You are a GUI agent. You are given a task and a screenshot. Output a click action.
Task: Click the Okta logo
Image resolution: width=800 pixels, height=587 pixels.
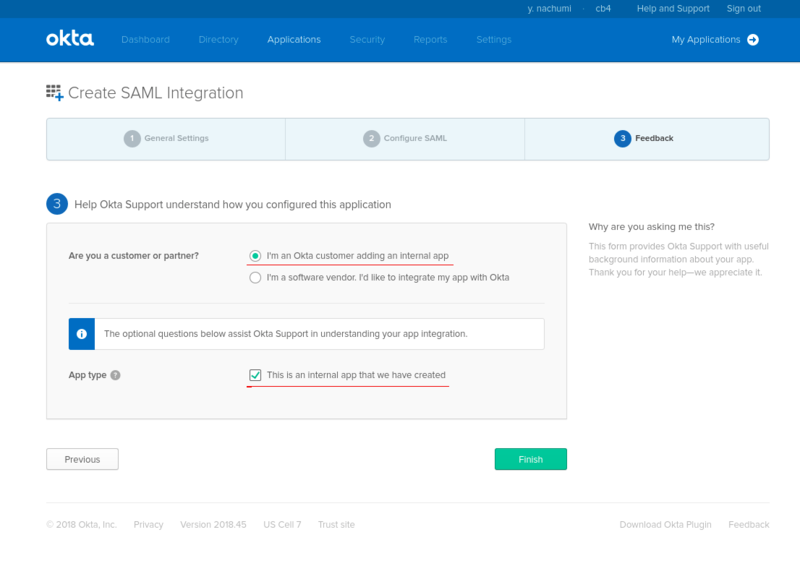pyautogui.click(x=70, y=39)
